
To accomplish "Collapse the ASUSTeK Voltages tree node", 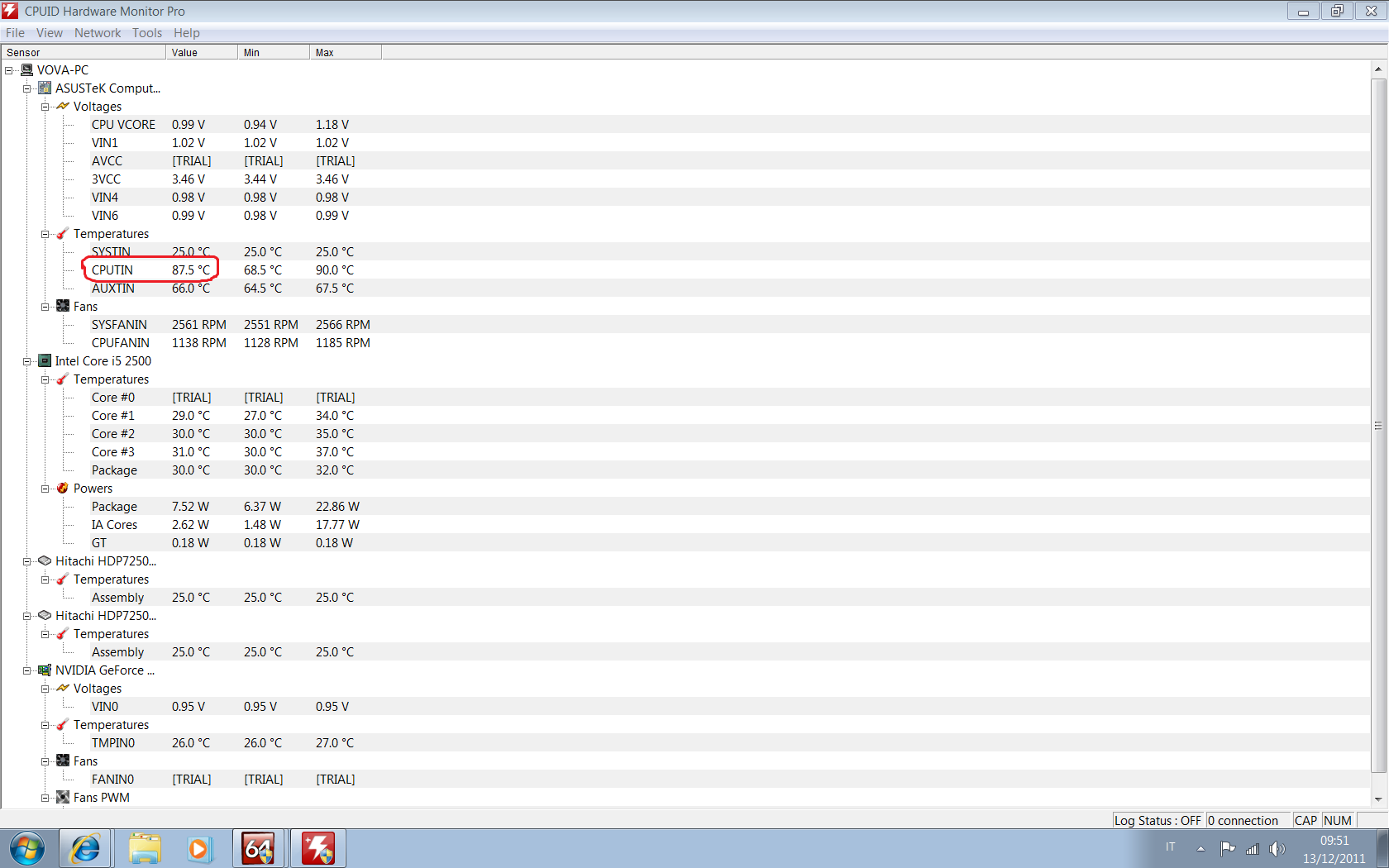I will point(45,107).
